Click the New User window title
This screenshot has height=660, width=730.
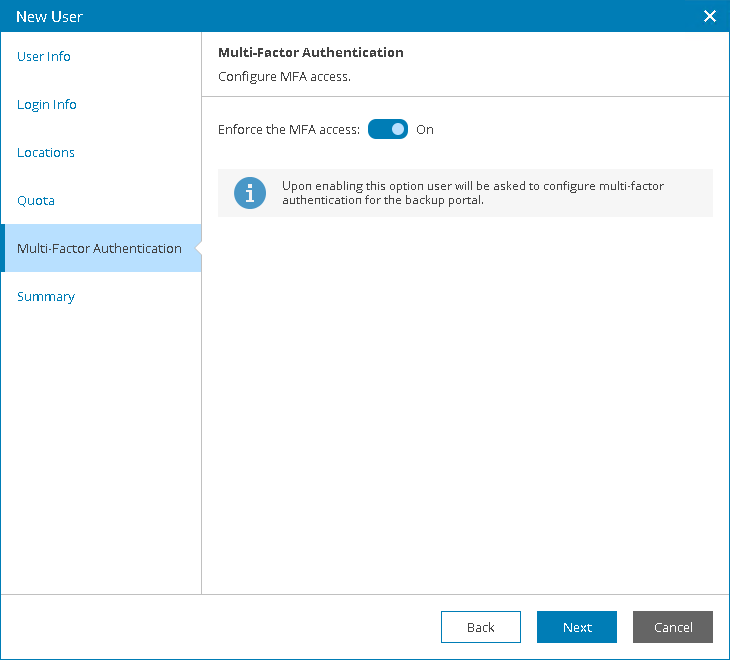click(x=50, y=16)
